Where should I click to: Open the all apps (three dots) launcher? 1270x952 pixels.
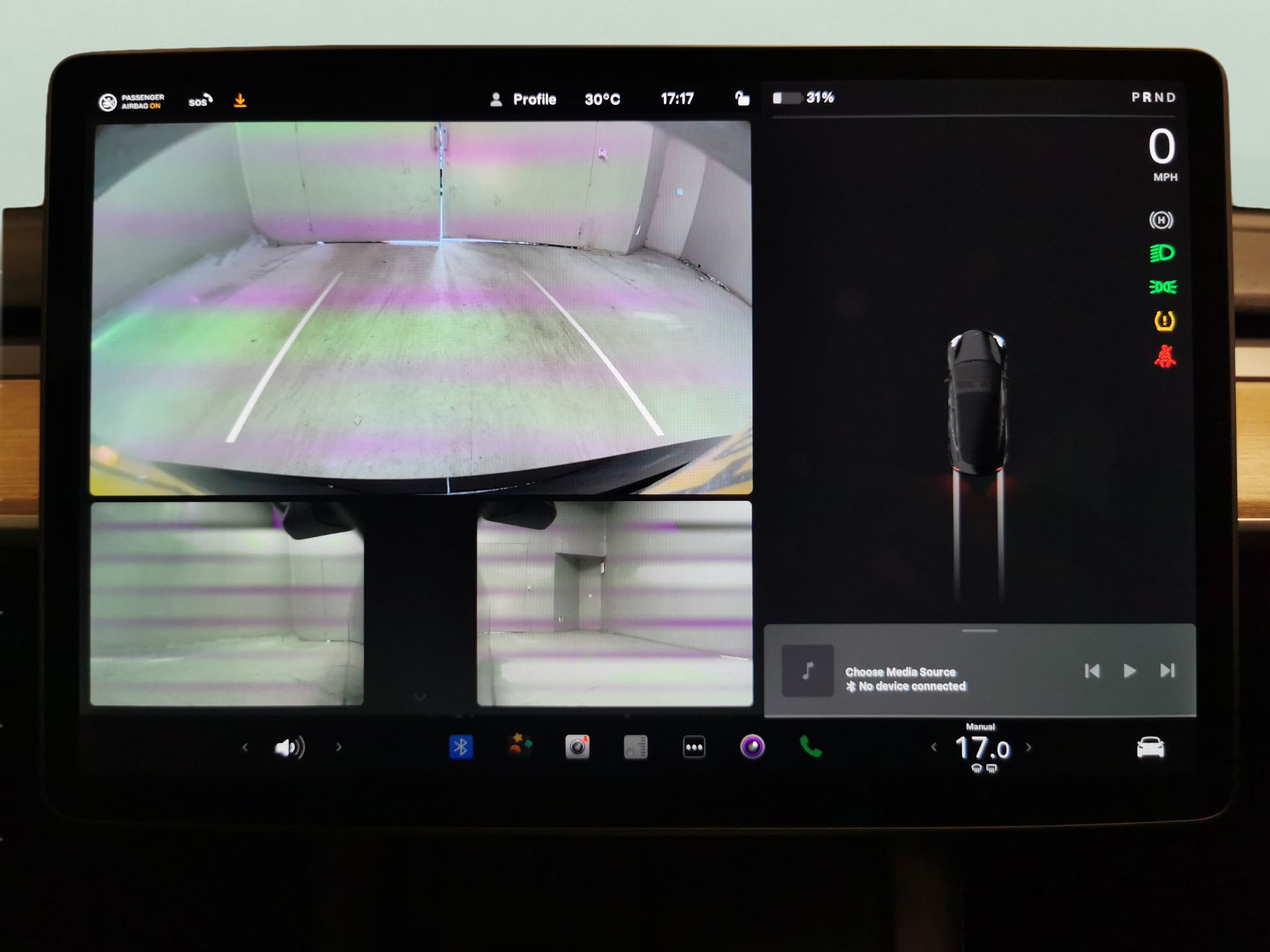click(x=694, y=747)
